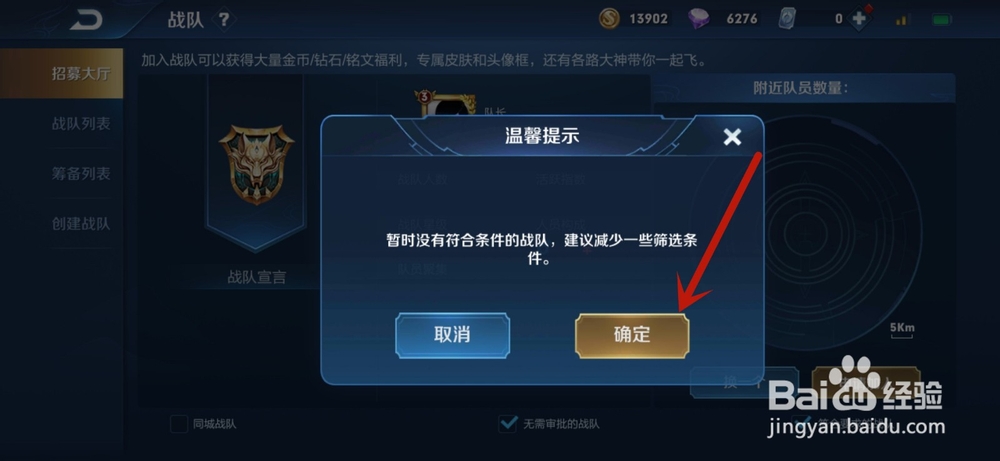Tap the 换一个 button behind dialog
Screen dimensions: 1000x461
(744, 383)
